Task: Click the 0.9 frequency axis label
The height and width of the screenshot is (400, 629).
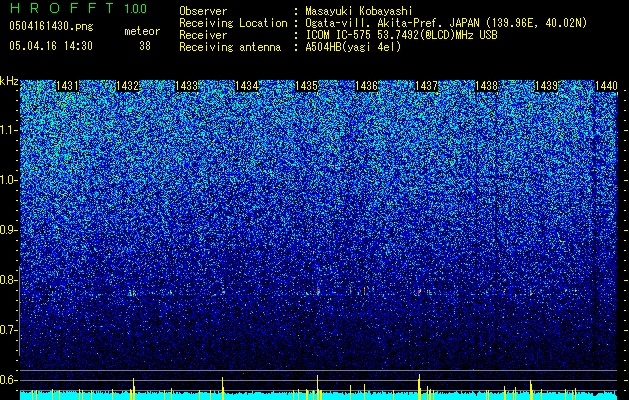Action: (x=9, y=230)
